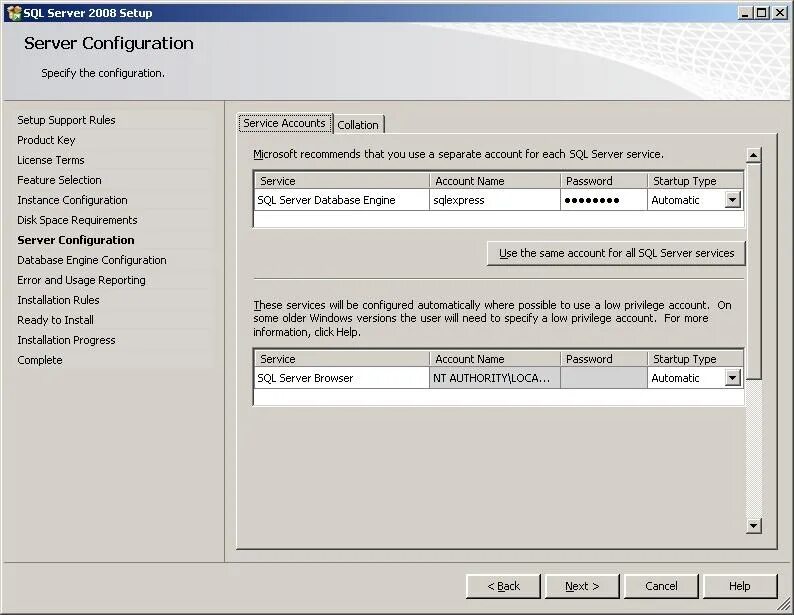Click Disk Space Requirements step
Screen dimensions: 794x615
click(x=77, y=220)
